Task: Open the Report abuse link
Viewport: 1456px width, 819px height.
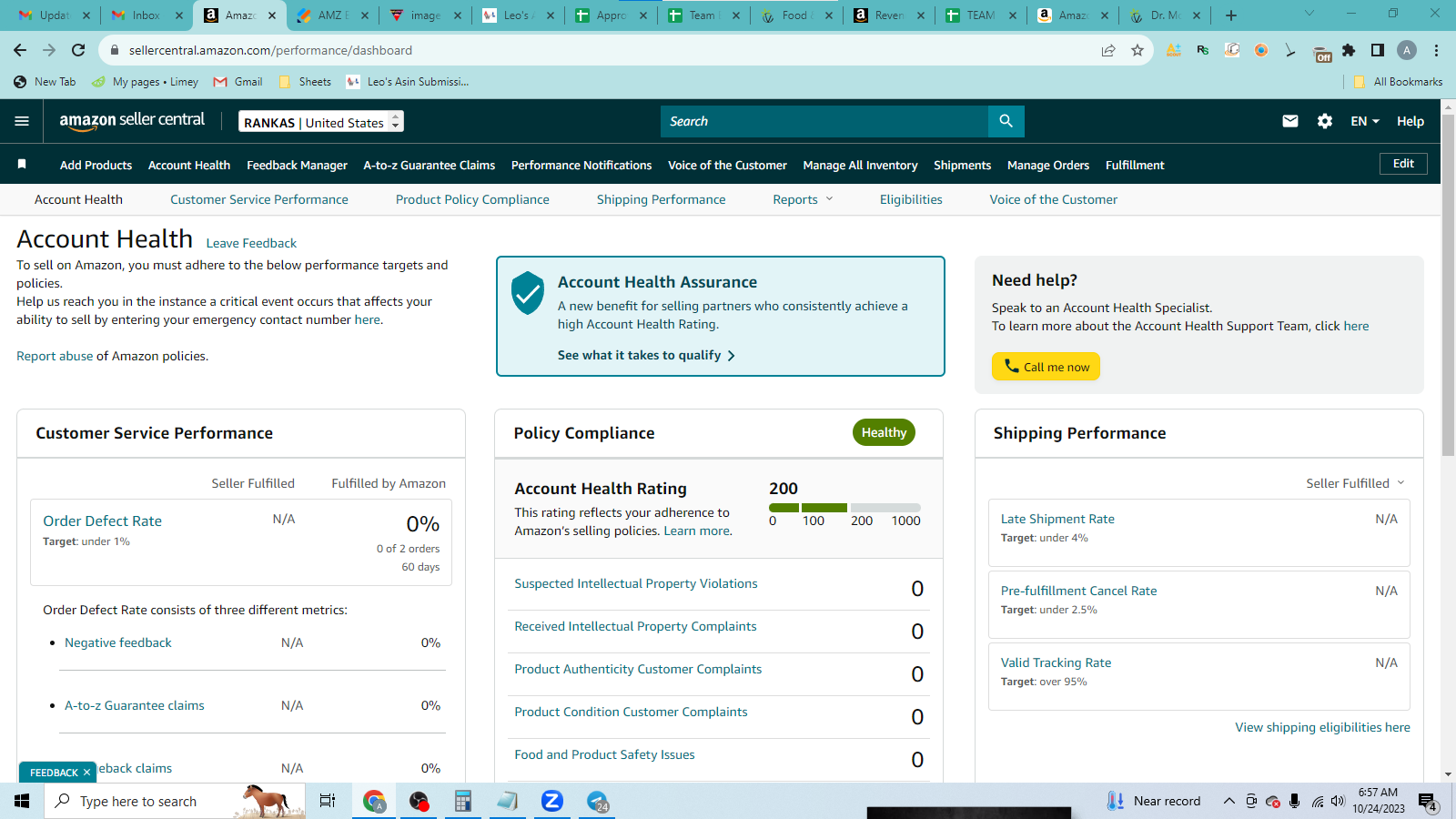Action: coord(55,356)
